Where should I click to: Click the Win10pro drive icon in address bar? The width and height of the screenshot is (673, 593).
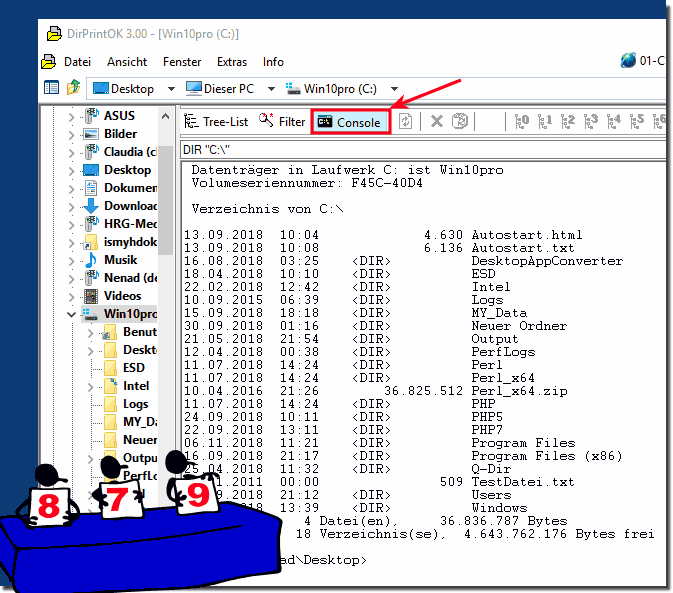click(293, 89)
